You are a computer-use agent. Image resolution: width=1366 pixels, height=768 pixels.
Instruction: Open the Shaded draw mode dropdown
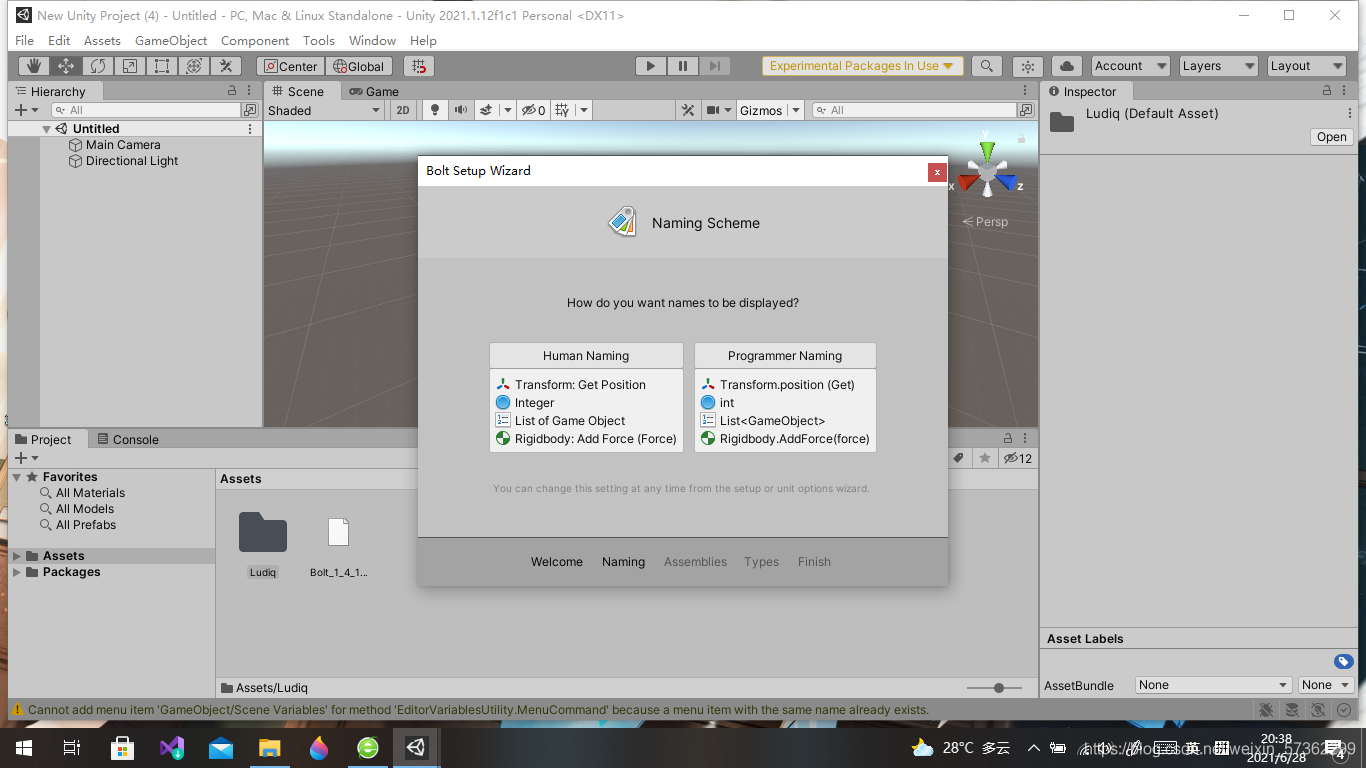(324, 110)
